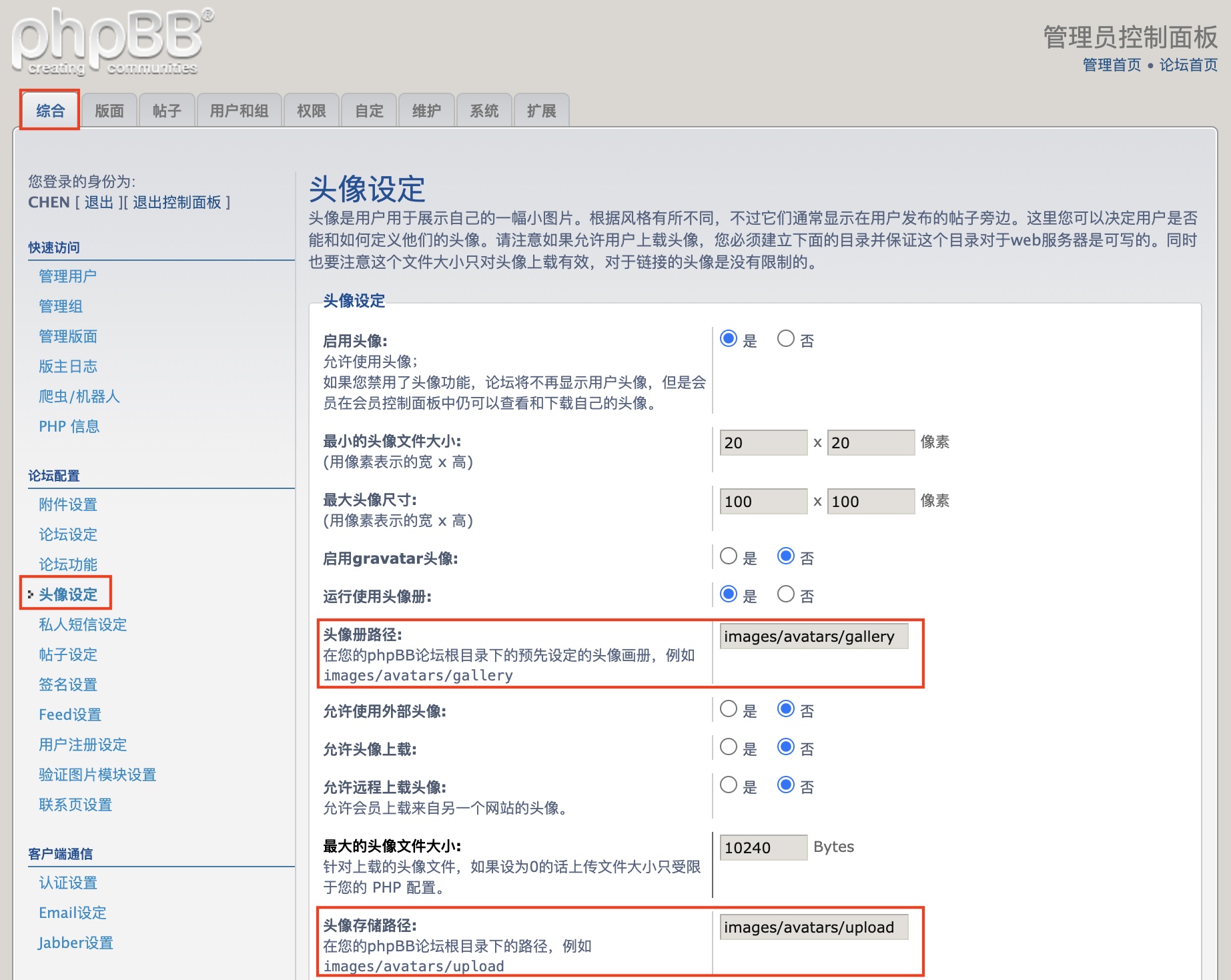
Task: Select '是' for 允许头像上载
Action: tap(729, 748)
